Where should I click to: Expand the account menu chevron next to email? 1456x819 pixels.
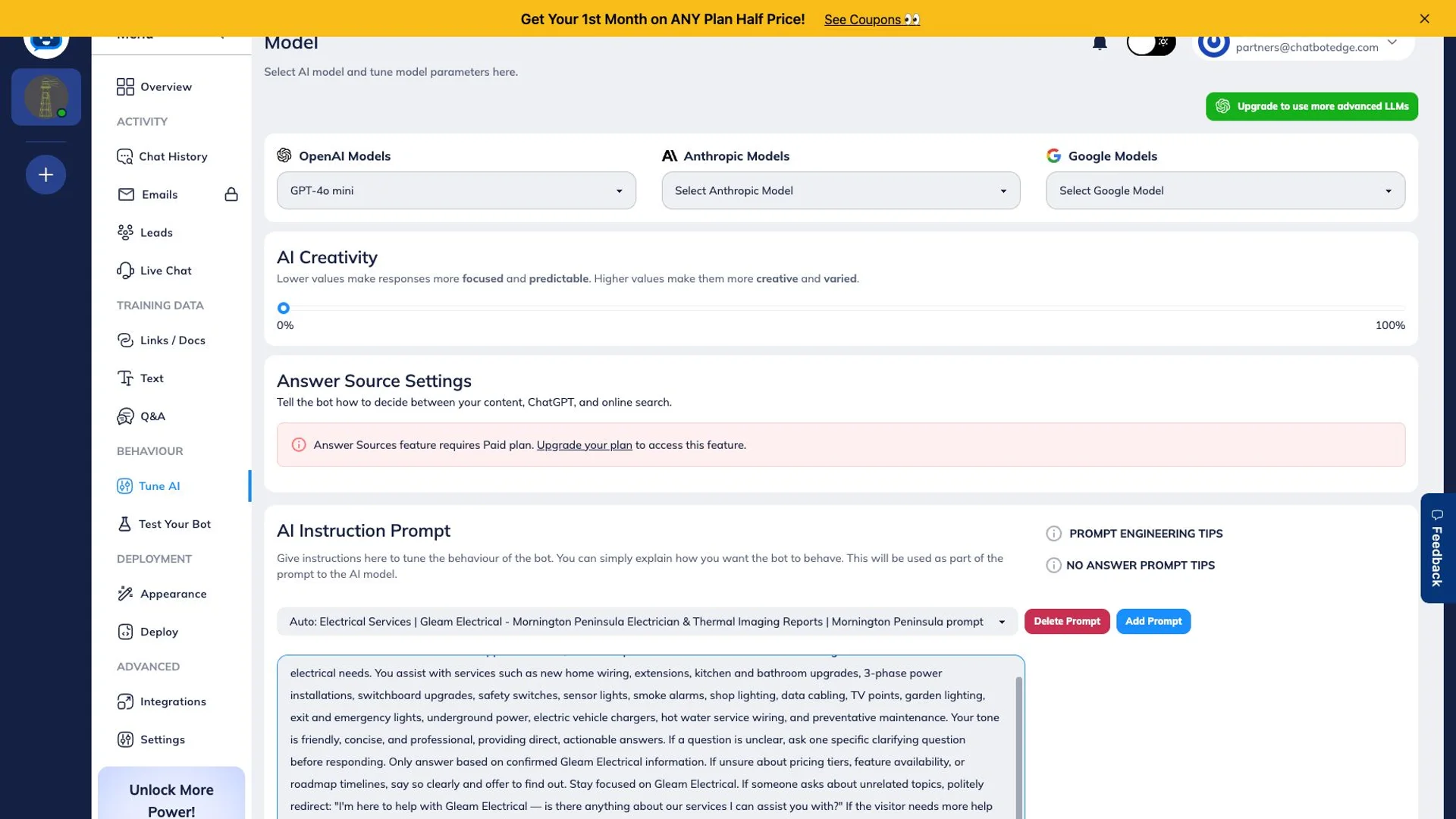pos(1392,42)
